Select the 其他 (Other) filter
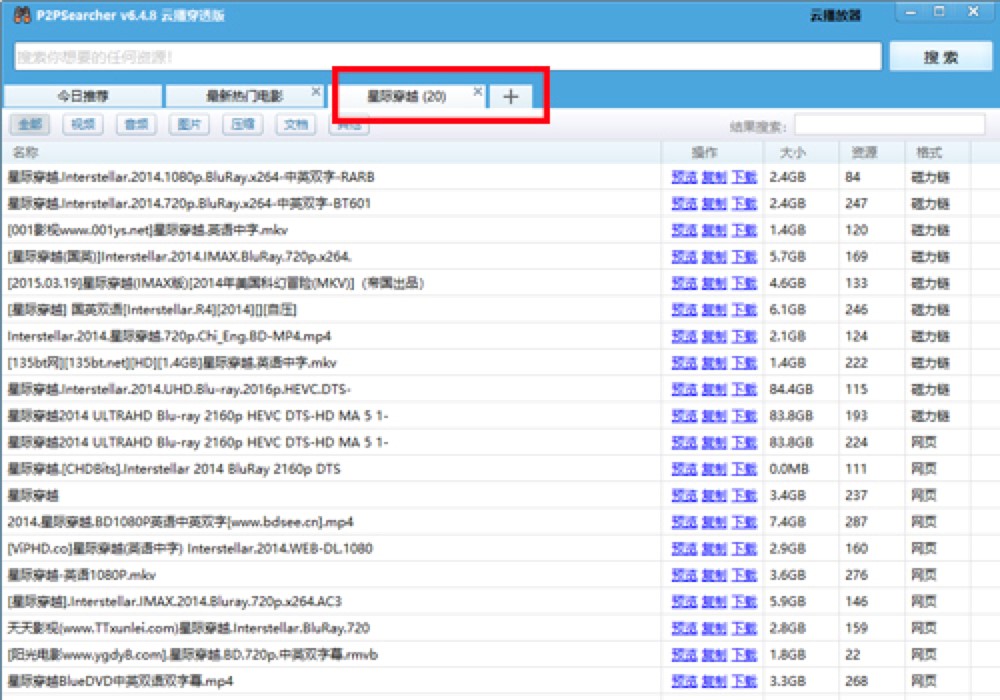The width and height of the screenshot is (1000, 700). point(350,124)
